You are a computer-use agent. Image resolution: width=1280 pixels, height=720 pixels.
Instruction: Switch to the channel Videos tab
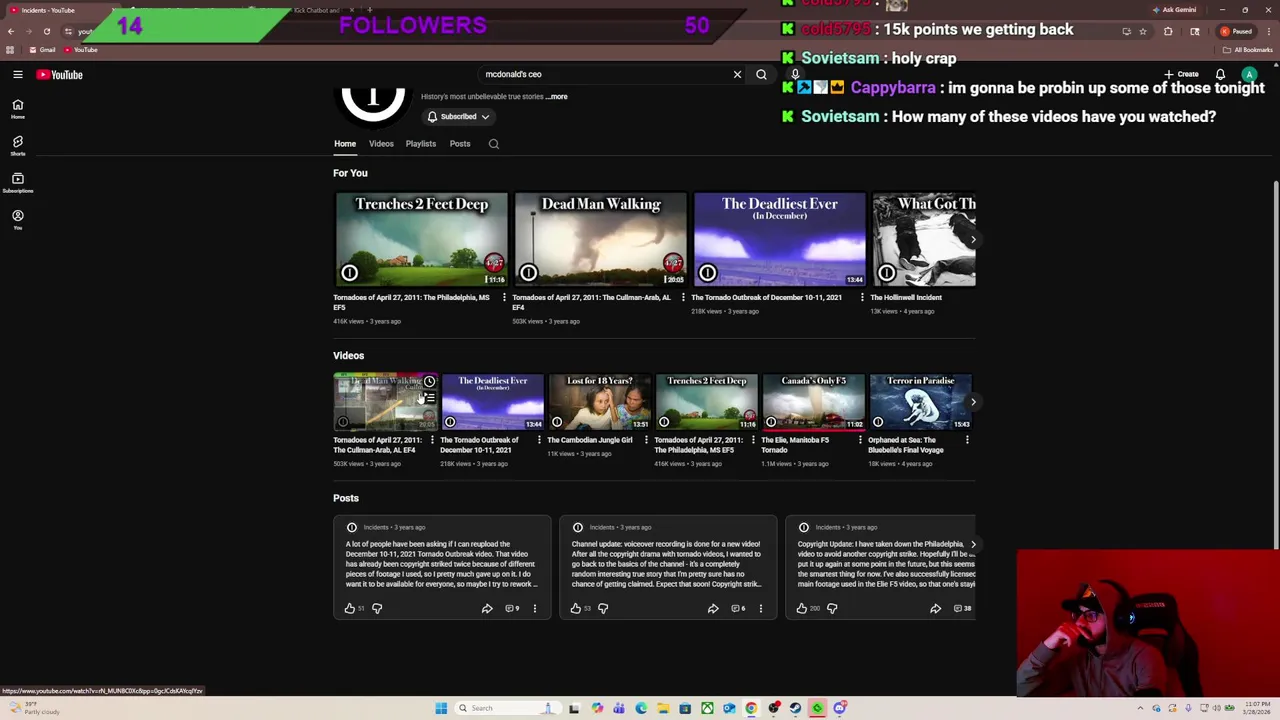pyautogui.click(x=381, y=144)
